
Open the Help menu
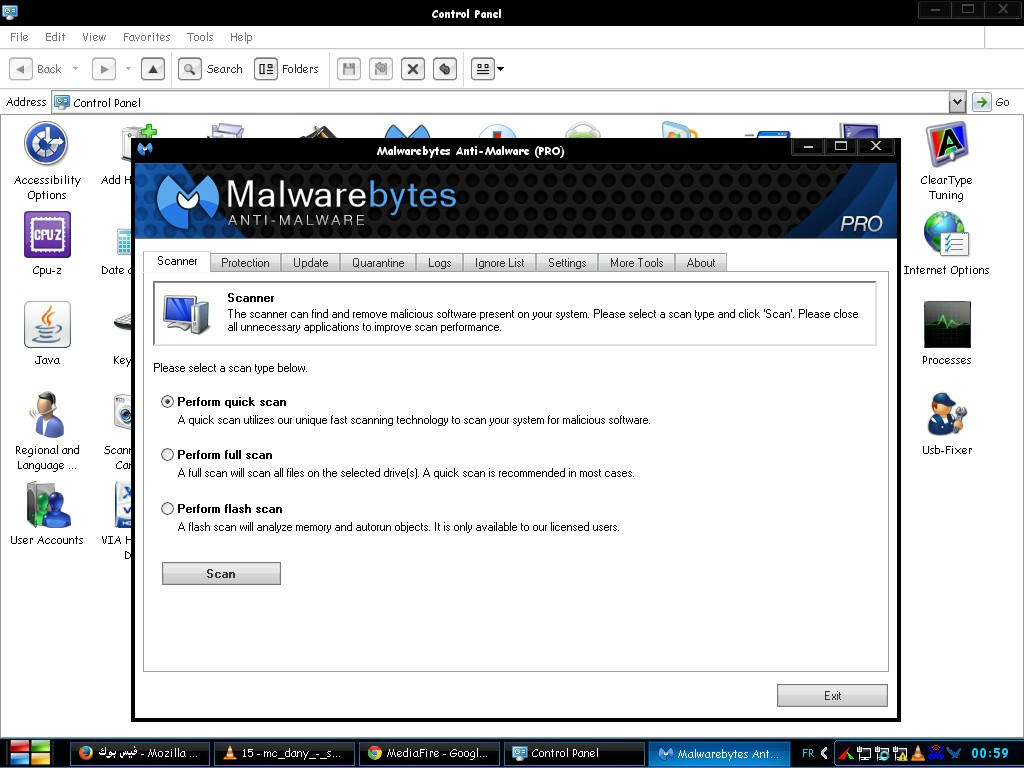tap(241, 37)
